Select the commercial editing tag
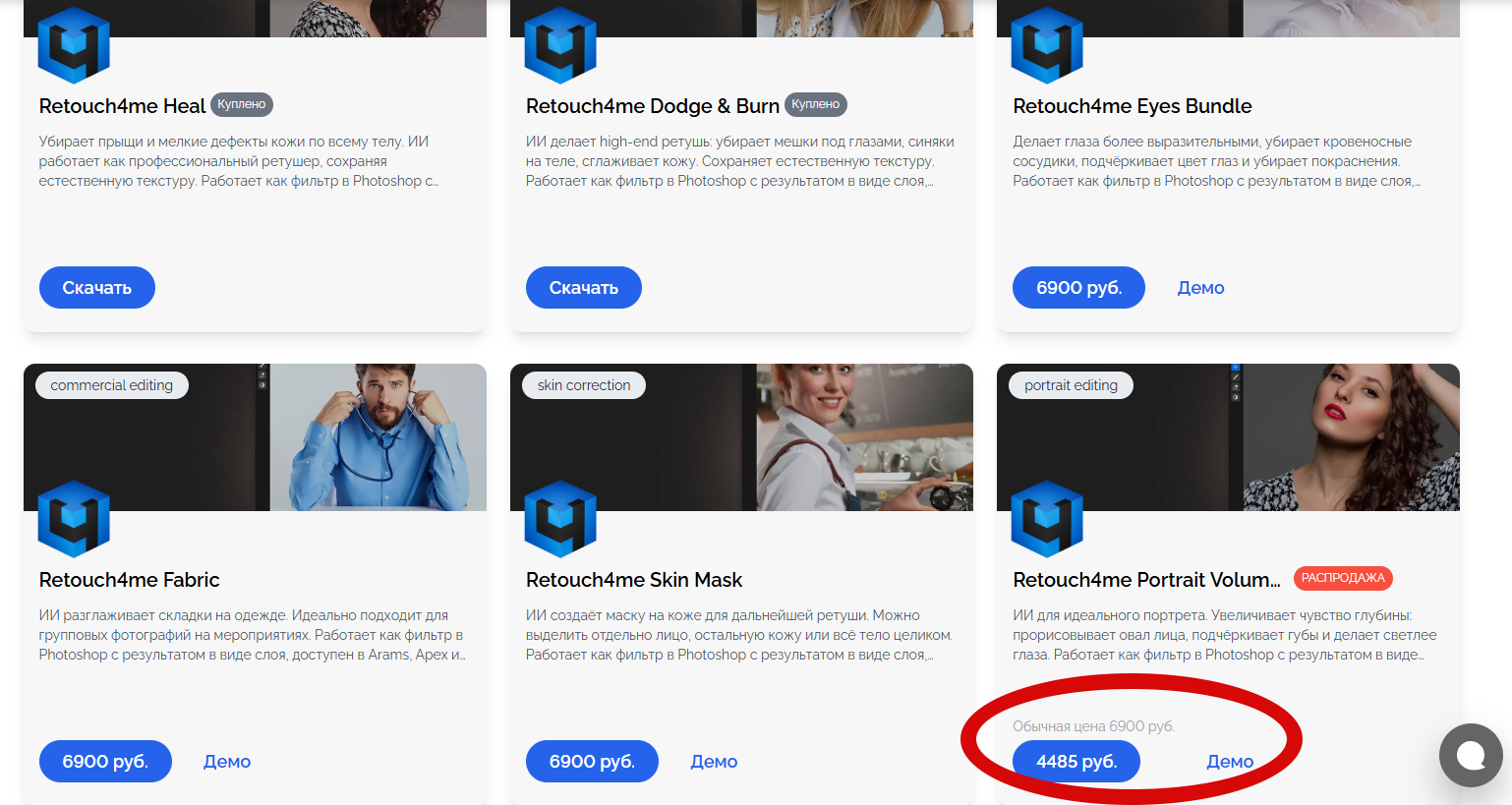This screenshot has width=1512, height=805. 112,385
